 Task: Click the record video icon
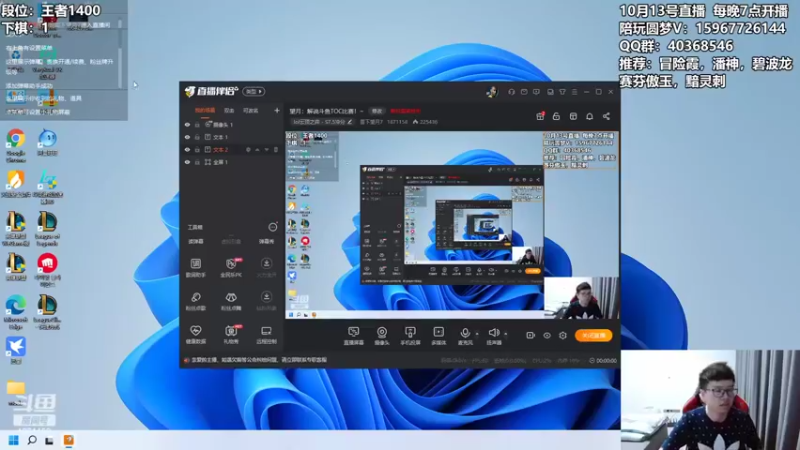pyautogui.click(x=531, y=335)
